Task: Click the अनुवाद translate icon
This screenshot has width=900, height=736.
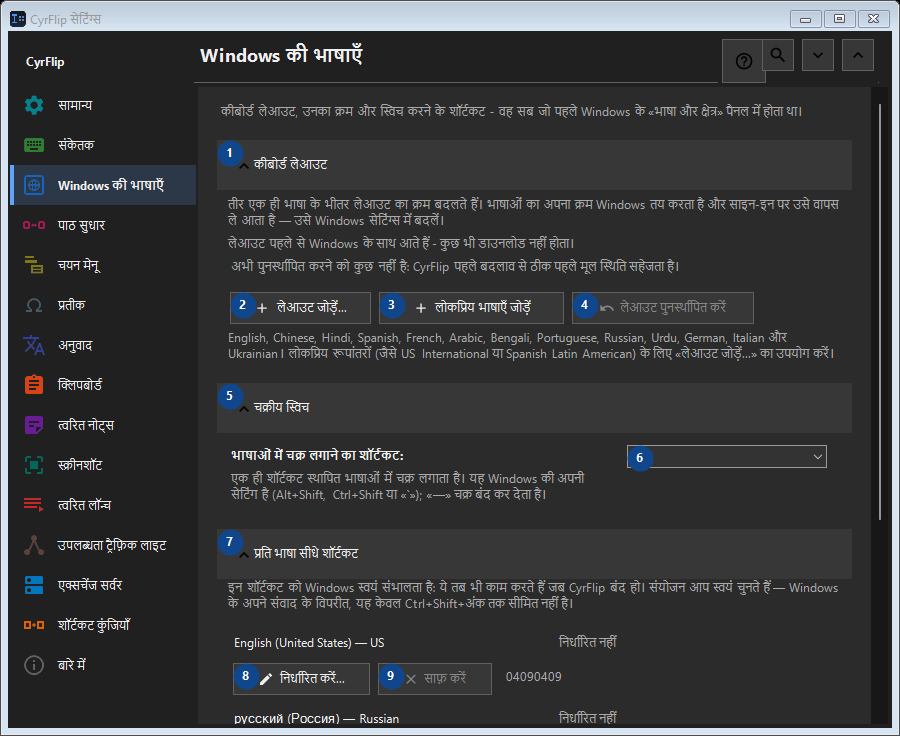Action: pyautogui.click(x=34, y=345)
